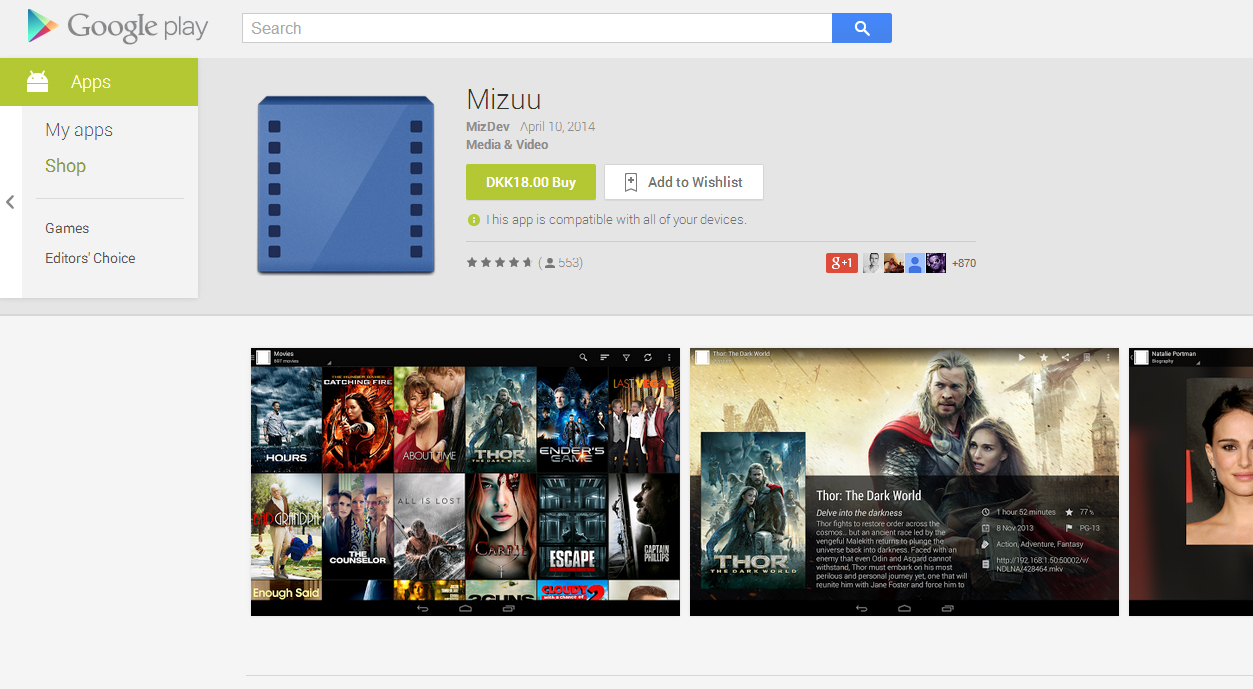1253x689 pixels.
Task: Click favorite star in Thor screenshot
Action: tap(1043, 357)
